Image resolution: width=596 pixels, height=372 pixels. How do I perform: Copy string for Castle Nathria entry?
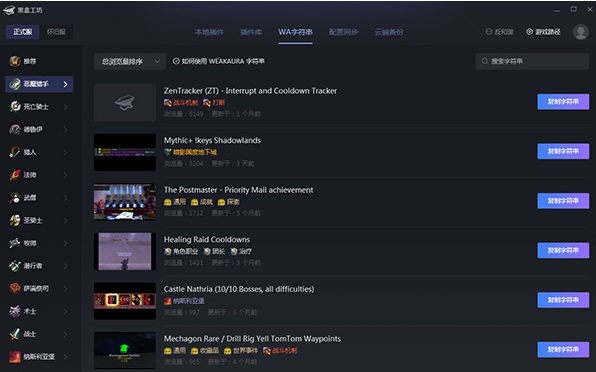(563, 300)
